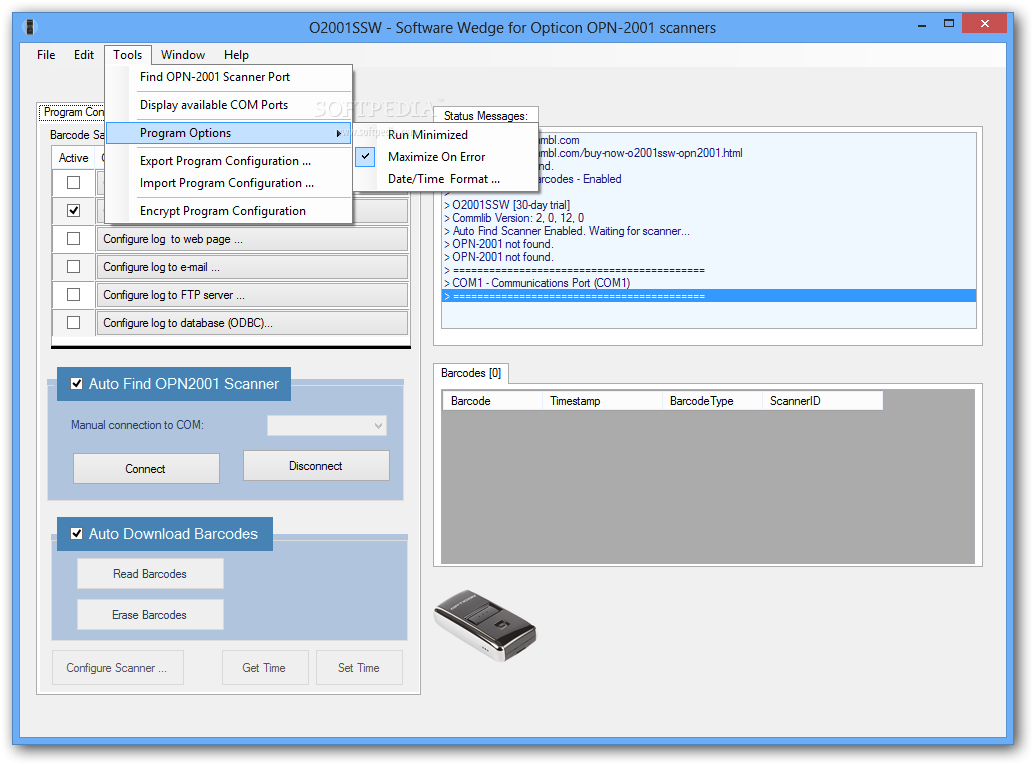Click the Active column header
Image resolution: width=1034 pixels, height=765 pixels.
tap(73, 158)
